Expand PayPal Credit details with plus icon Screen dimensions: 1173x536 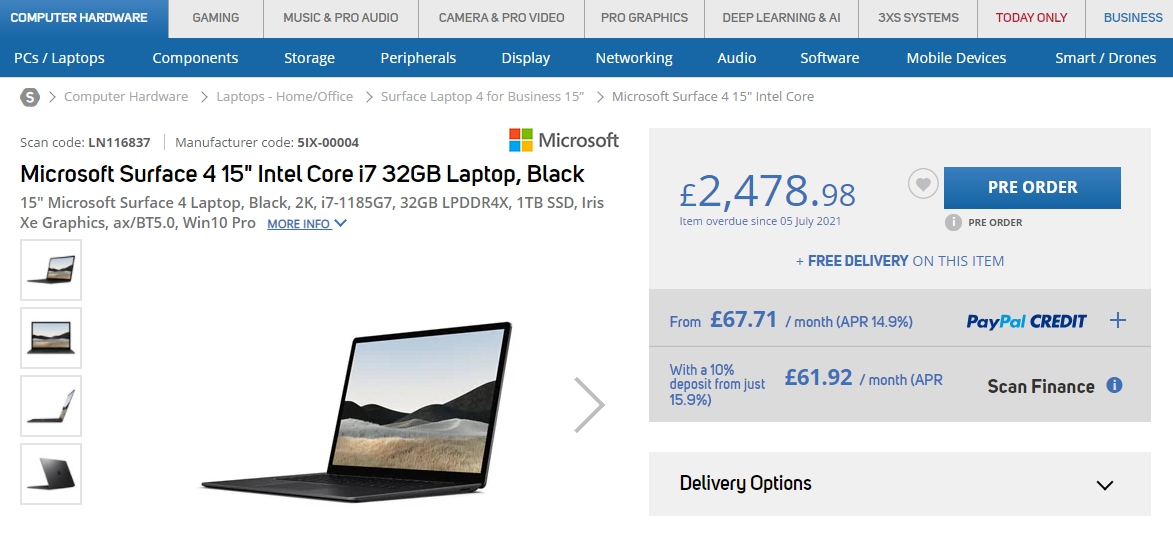pos(1118,320)
